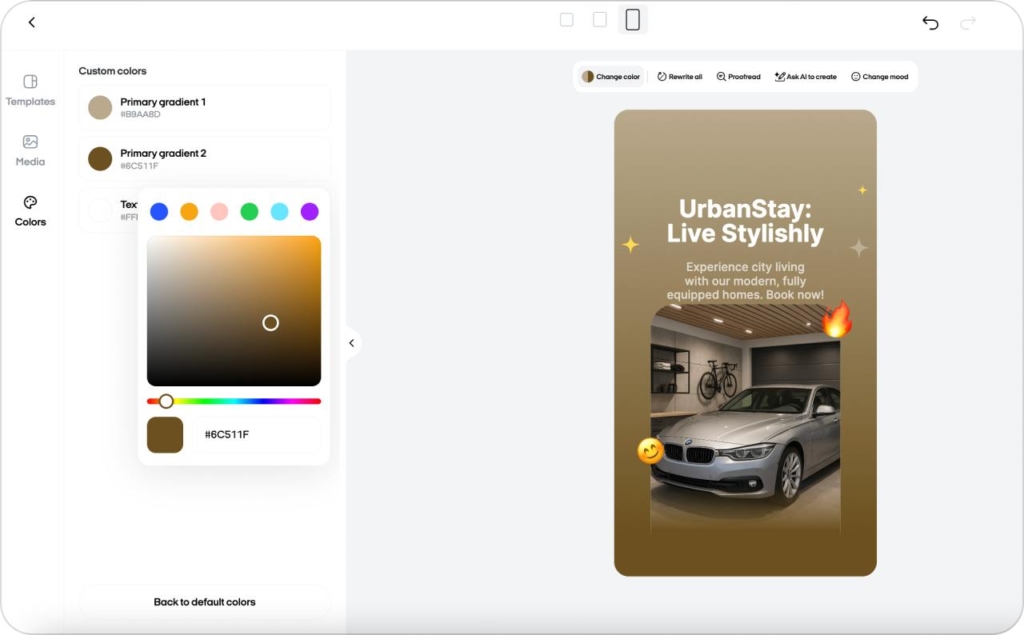The height and width of the screenshot is (635, 1024).
Task: Select the small square format icon
Action: (x=567, y=20)
